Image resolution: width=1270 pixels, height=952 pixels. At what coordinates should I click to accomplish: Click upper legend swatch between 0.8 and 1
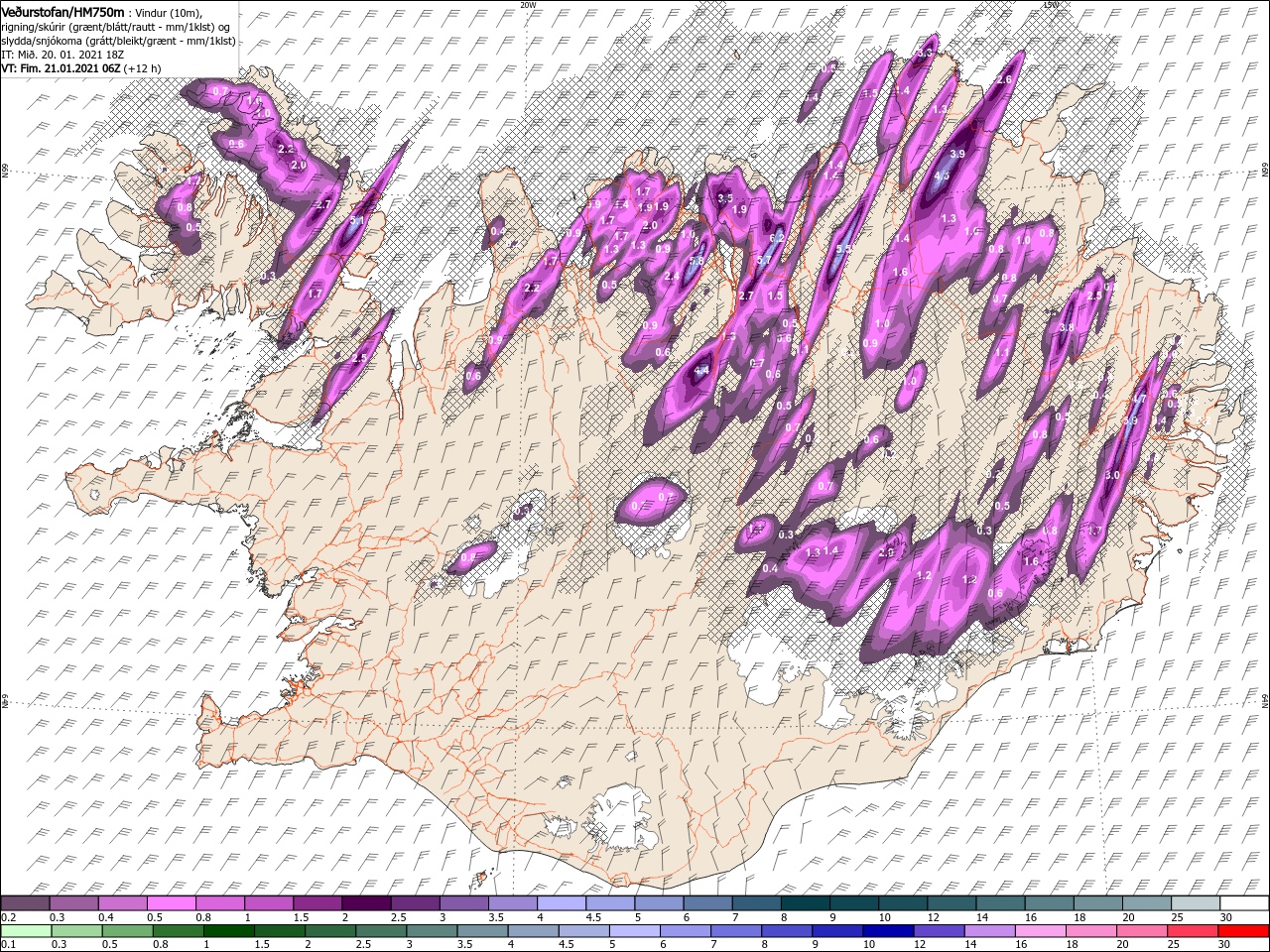coord(219,902)
